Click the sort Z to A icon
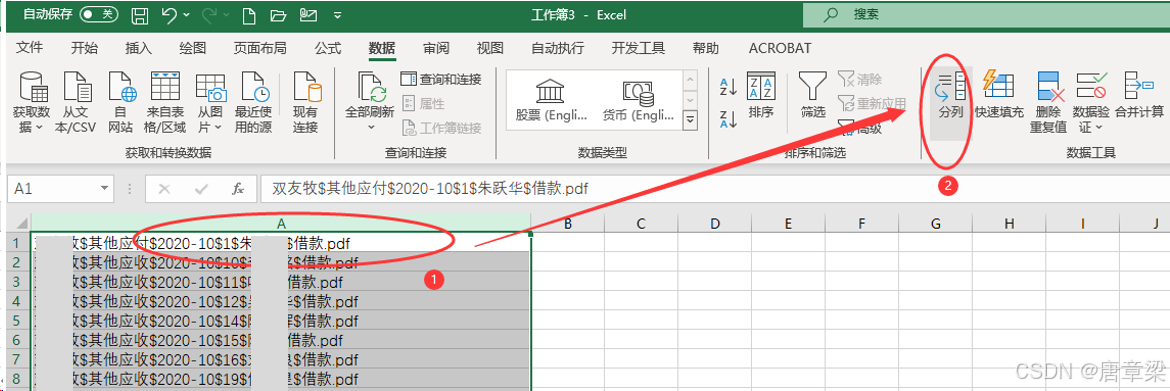Image resolution: width=1170 pixels, height=391 pixels. [x=728, y=119]
